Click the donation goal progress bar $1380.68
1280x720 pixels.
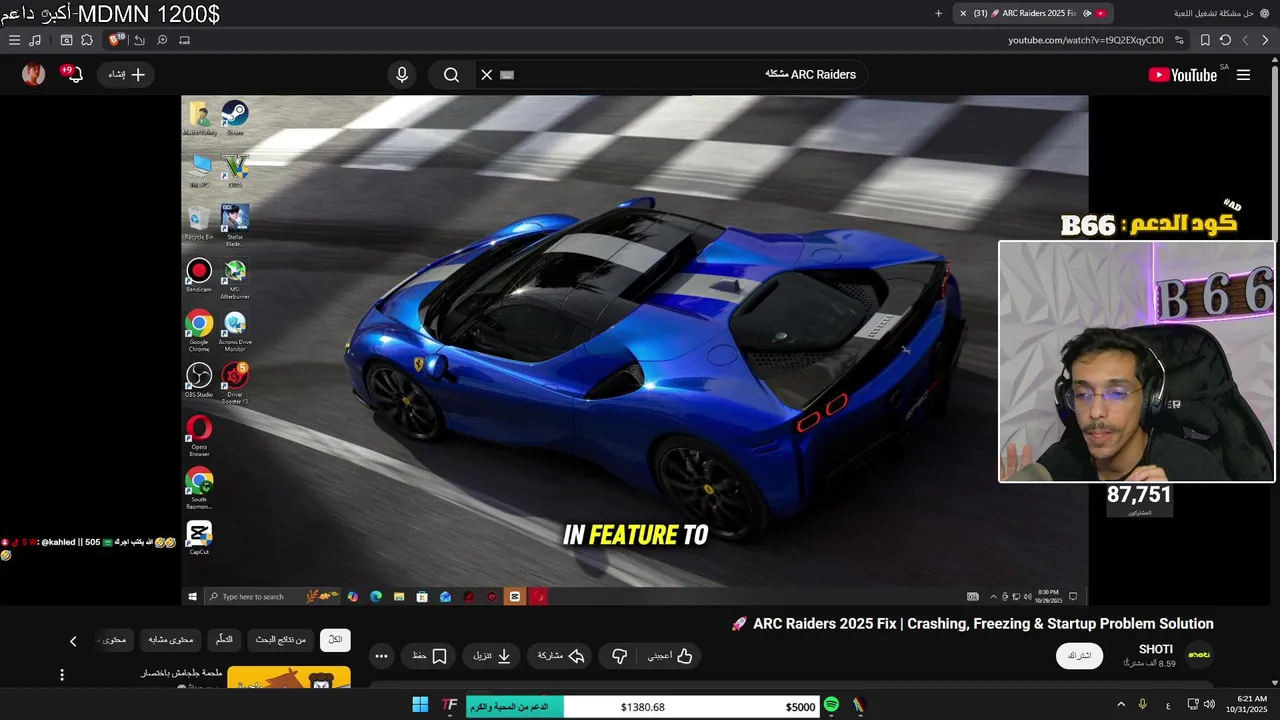click(x=641, y=706)
